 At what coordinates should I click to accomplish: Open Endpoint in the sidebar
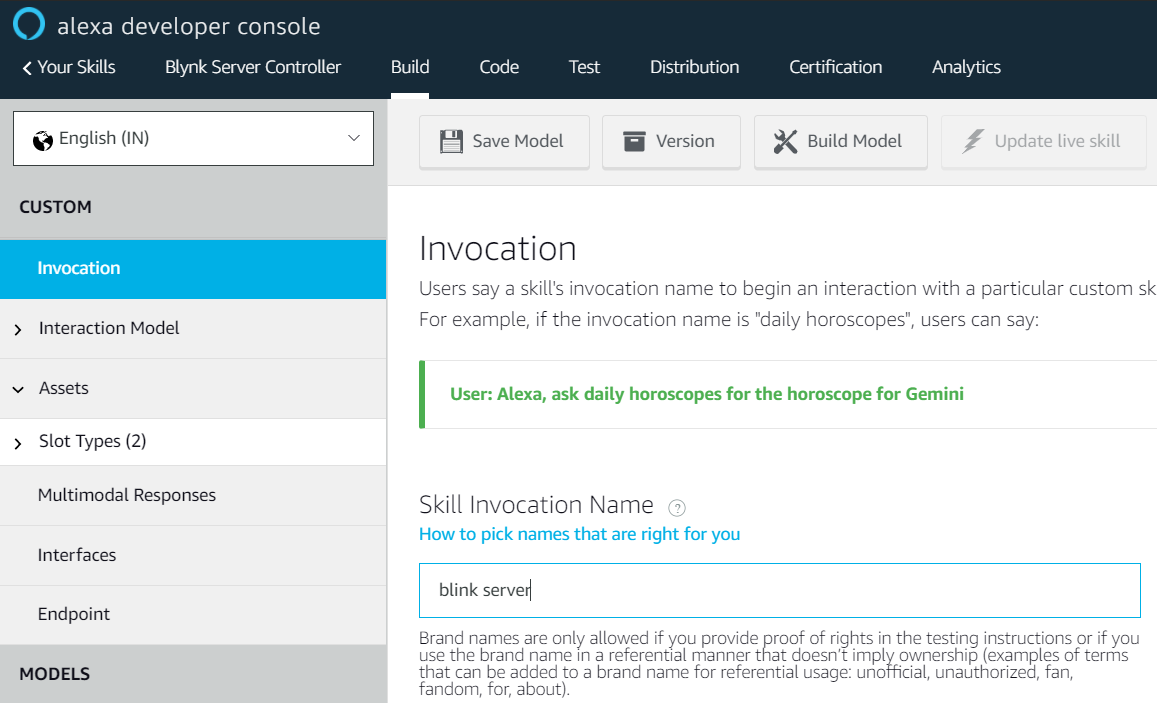pyautogui.click(x=193, y=614)
